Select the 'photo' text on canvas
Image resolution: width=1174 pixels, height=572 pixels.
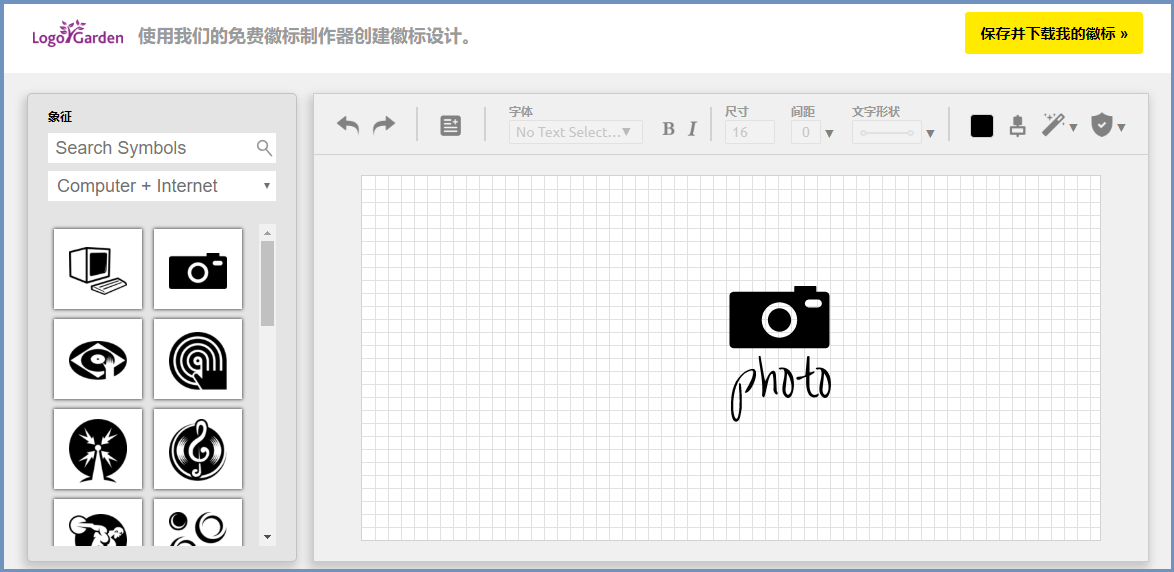coord(780,389)
